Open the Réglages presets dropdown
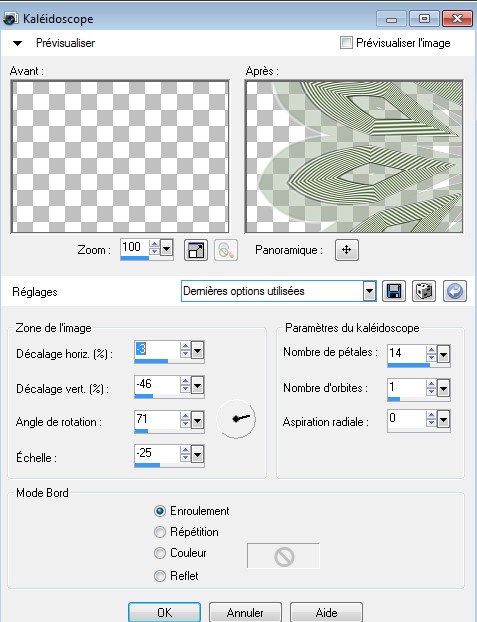The width and height of the screenshot is (477, 622). pyautogui.click(x=369, y=292)
